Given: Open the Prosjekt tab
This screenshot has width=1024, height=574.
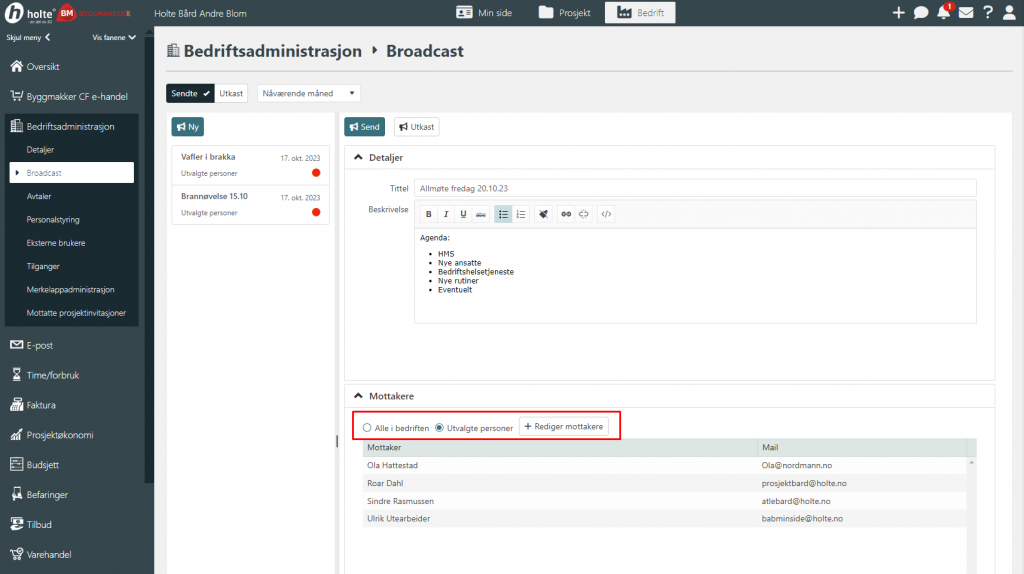Looking at the screenshot, I should 565,13.
